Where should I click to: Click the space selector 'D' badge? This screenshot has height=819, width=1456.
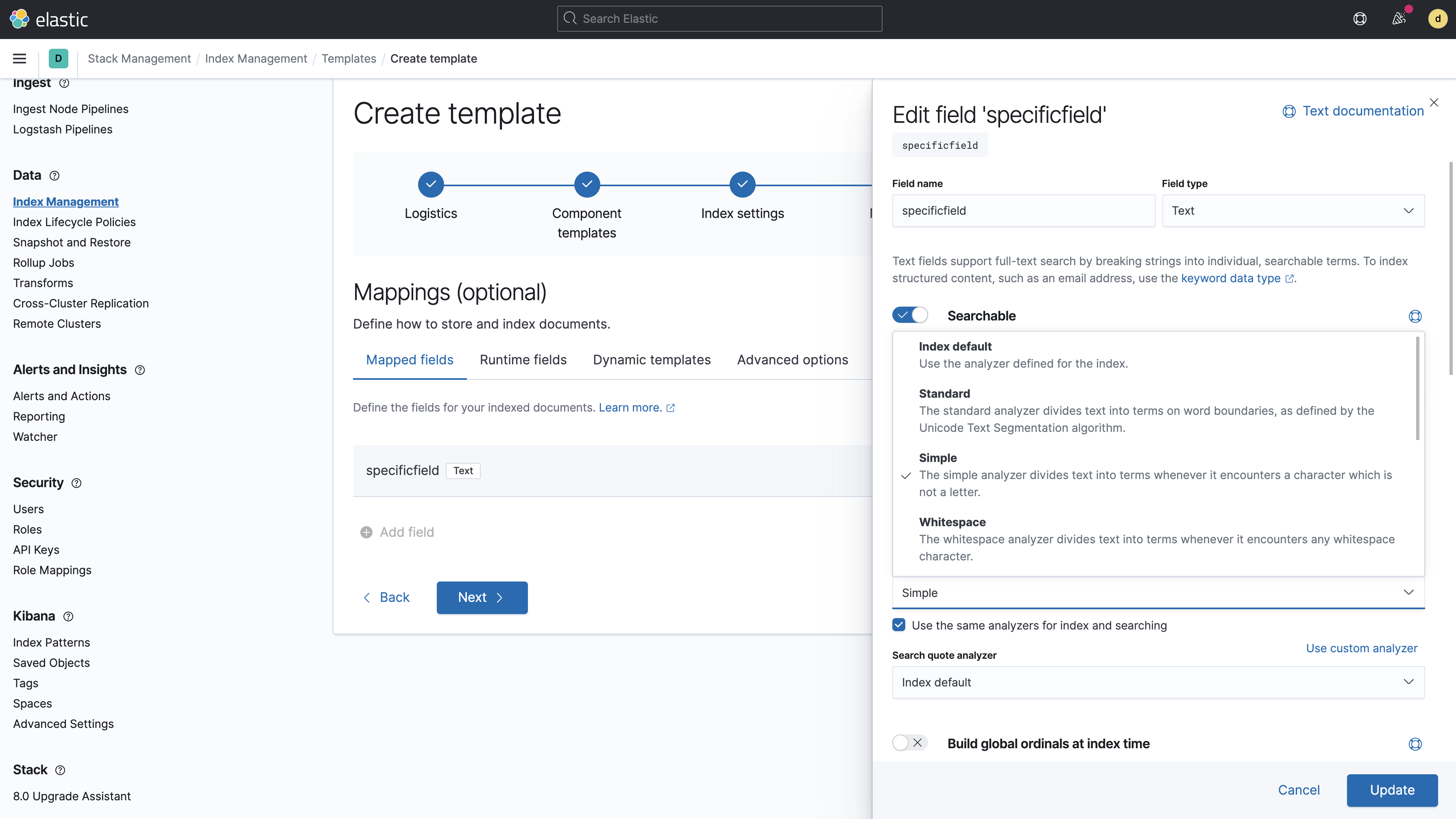point(58,58)
